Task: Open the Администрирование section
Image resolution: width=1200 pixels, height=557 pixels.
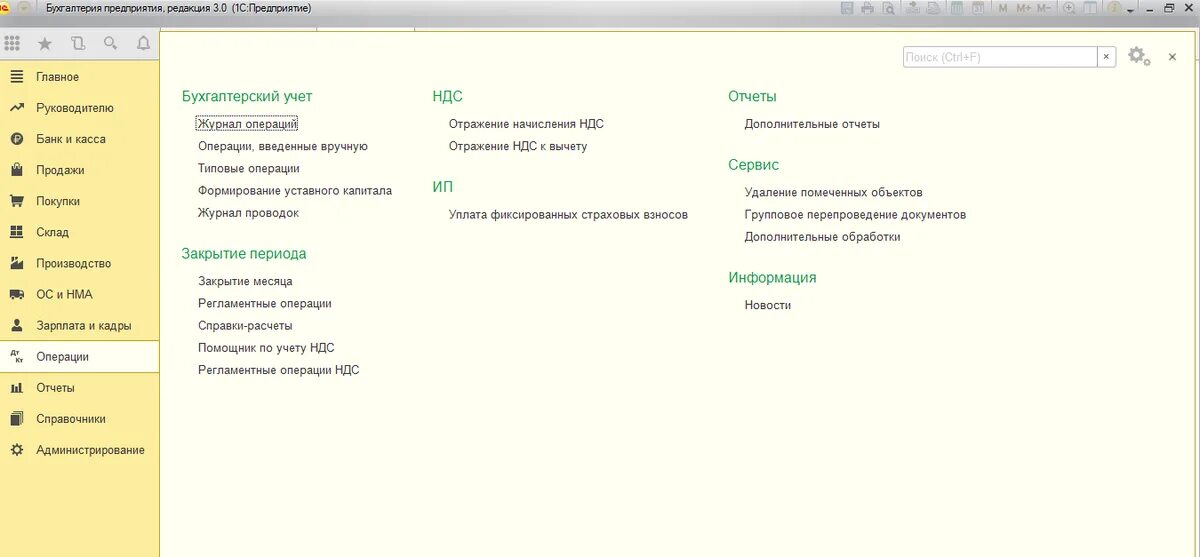Action: coord(79,450)
